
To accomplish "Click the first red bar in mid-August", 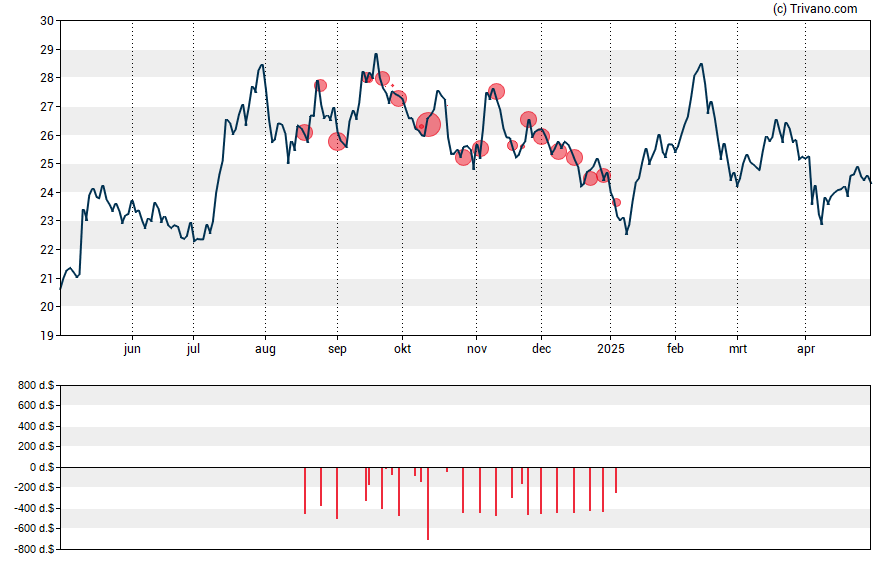I will click(305, 490).
